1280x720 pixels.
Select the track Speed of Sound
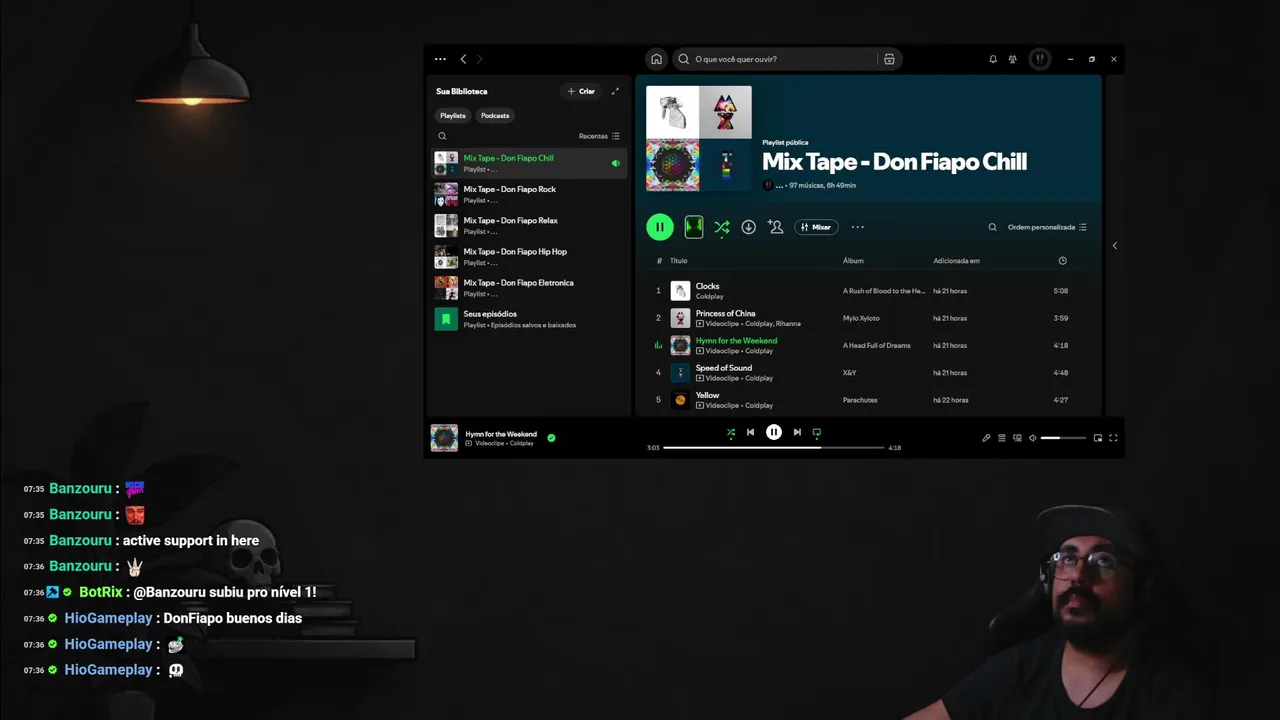(724, 368)
